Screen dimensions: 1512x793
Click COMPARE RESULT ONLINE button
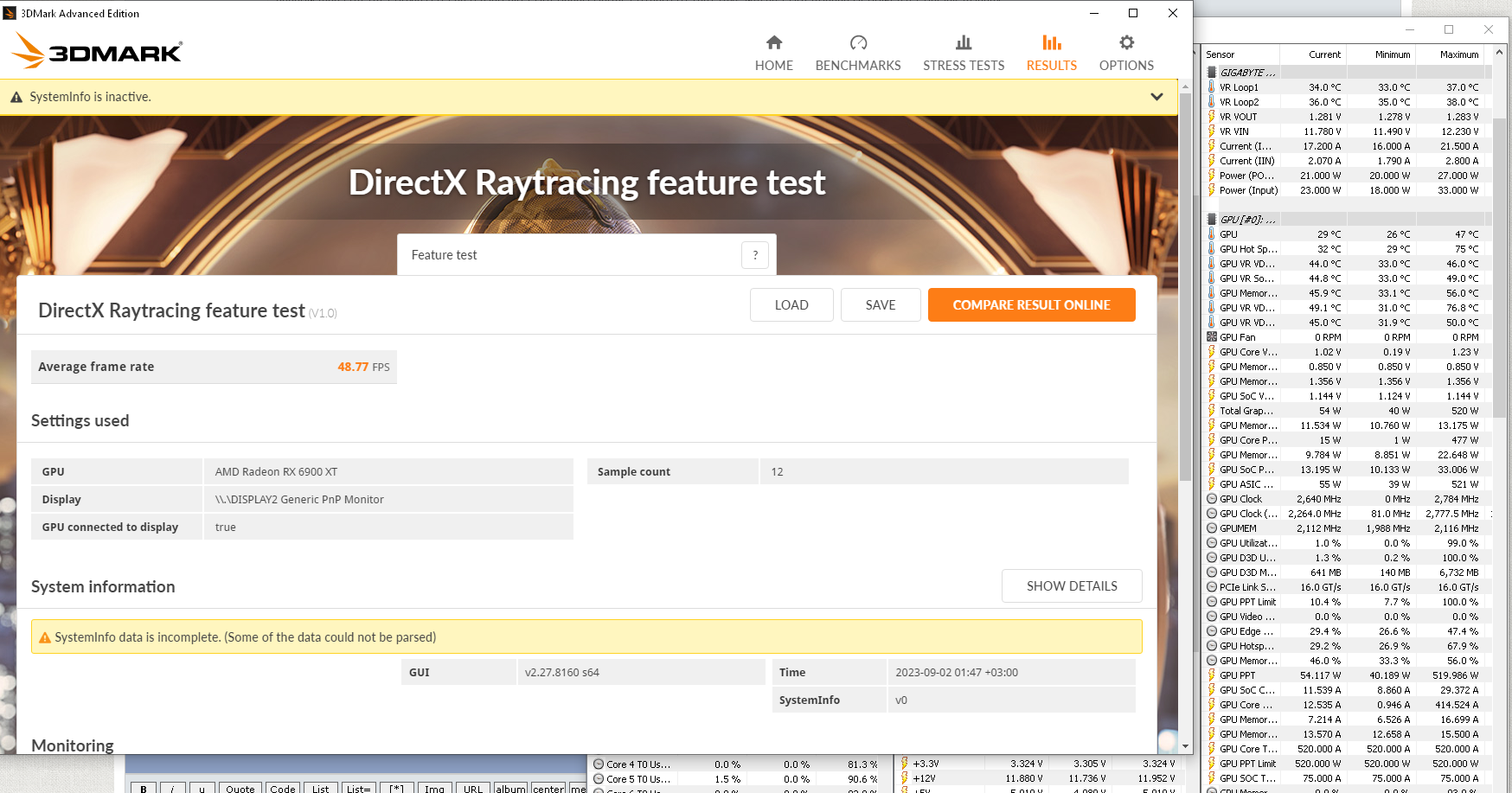[1032, 305]
